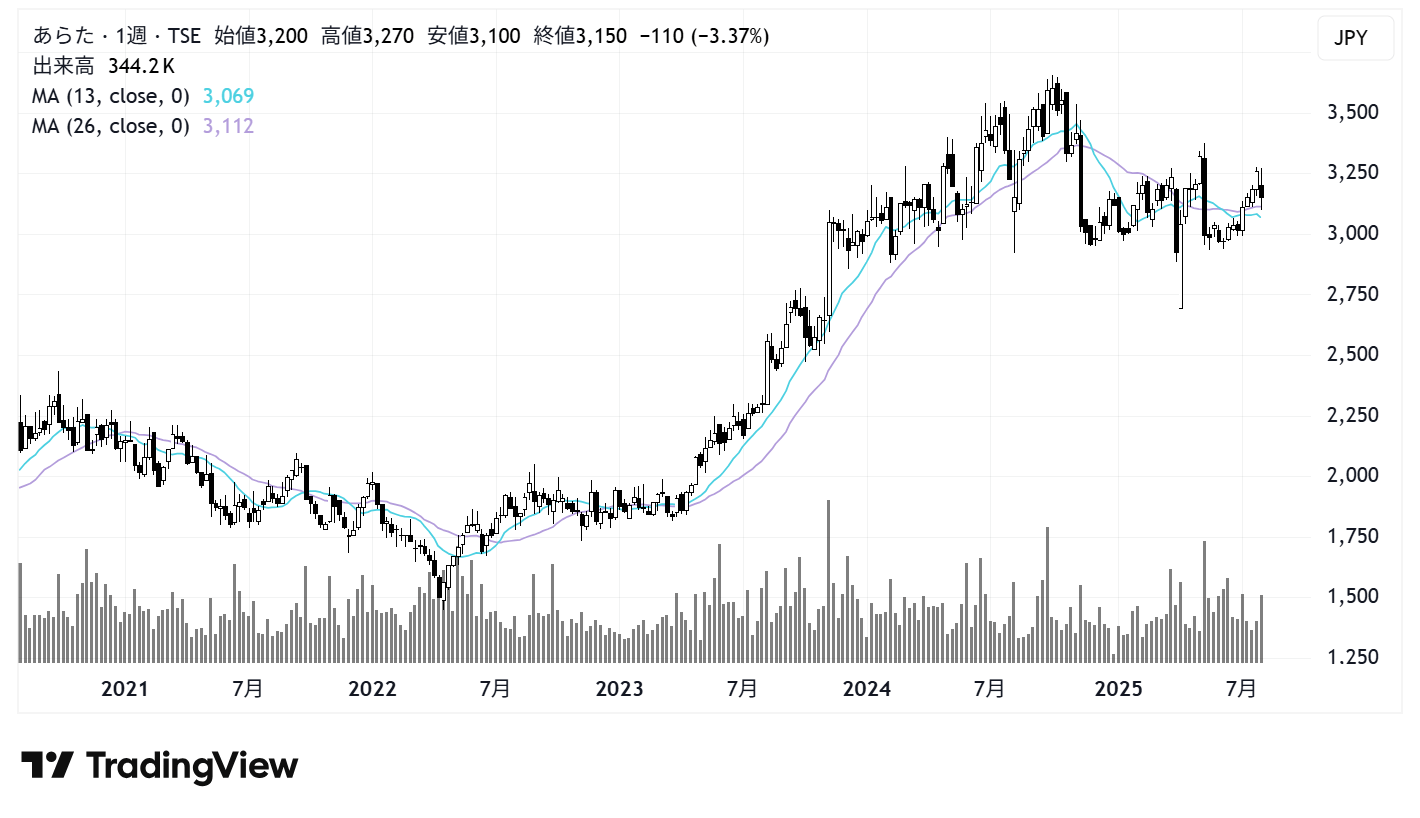The height and width of the screenshot is (818, 1420).
Task: Click the 2023 label on time axis
Action: pos(619,689)
